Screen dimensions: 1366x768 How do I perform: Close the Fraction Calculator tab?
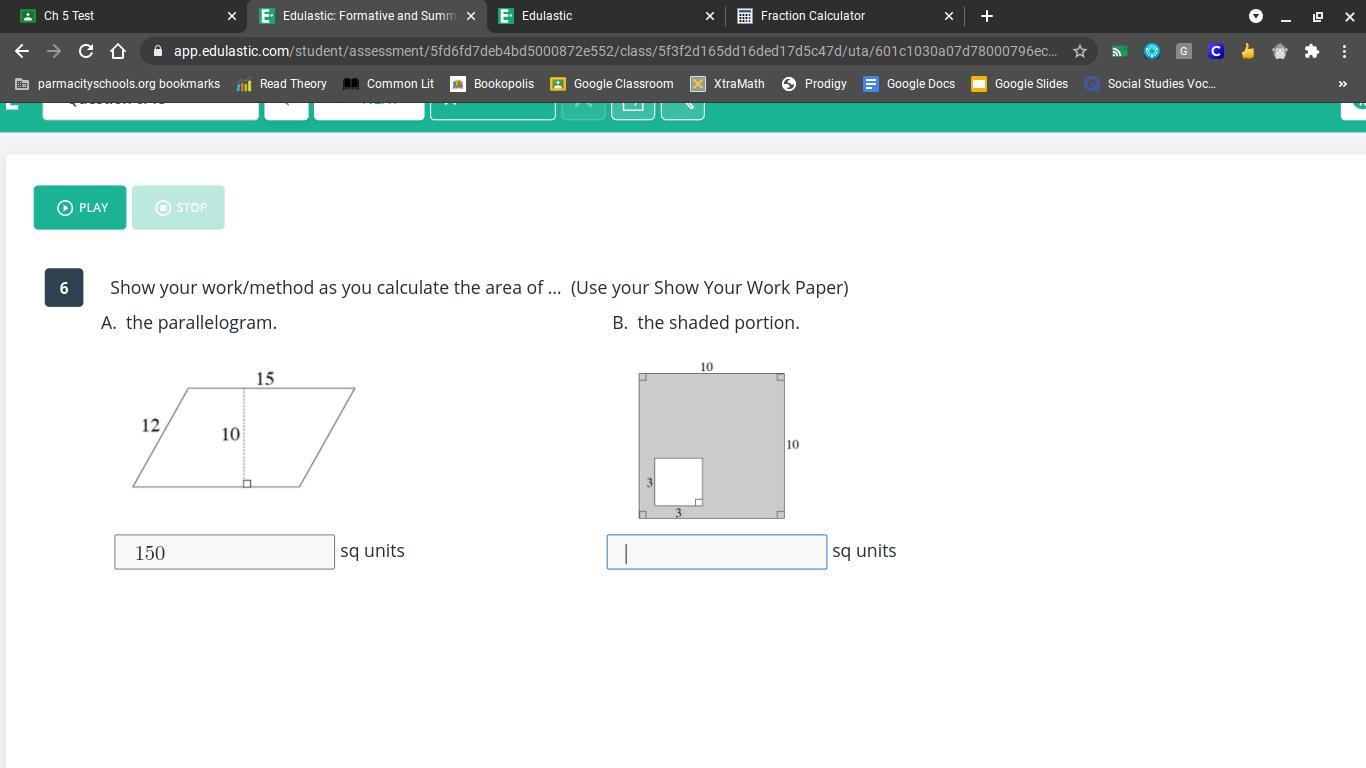tap(949, 16)
